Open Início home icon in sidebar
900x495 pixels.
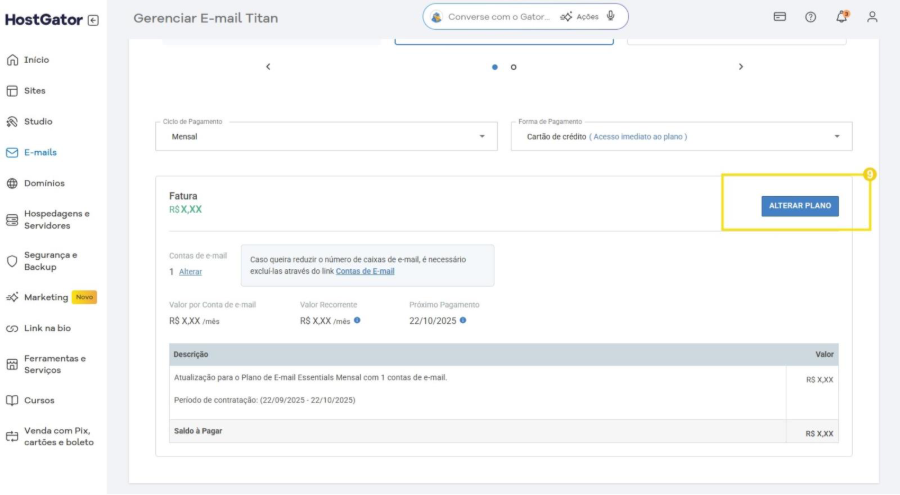(x=12, y=60)
